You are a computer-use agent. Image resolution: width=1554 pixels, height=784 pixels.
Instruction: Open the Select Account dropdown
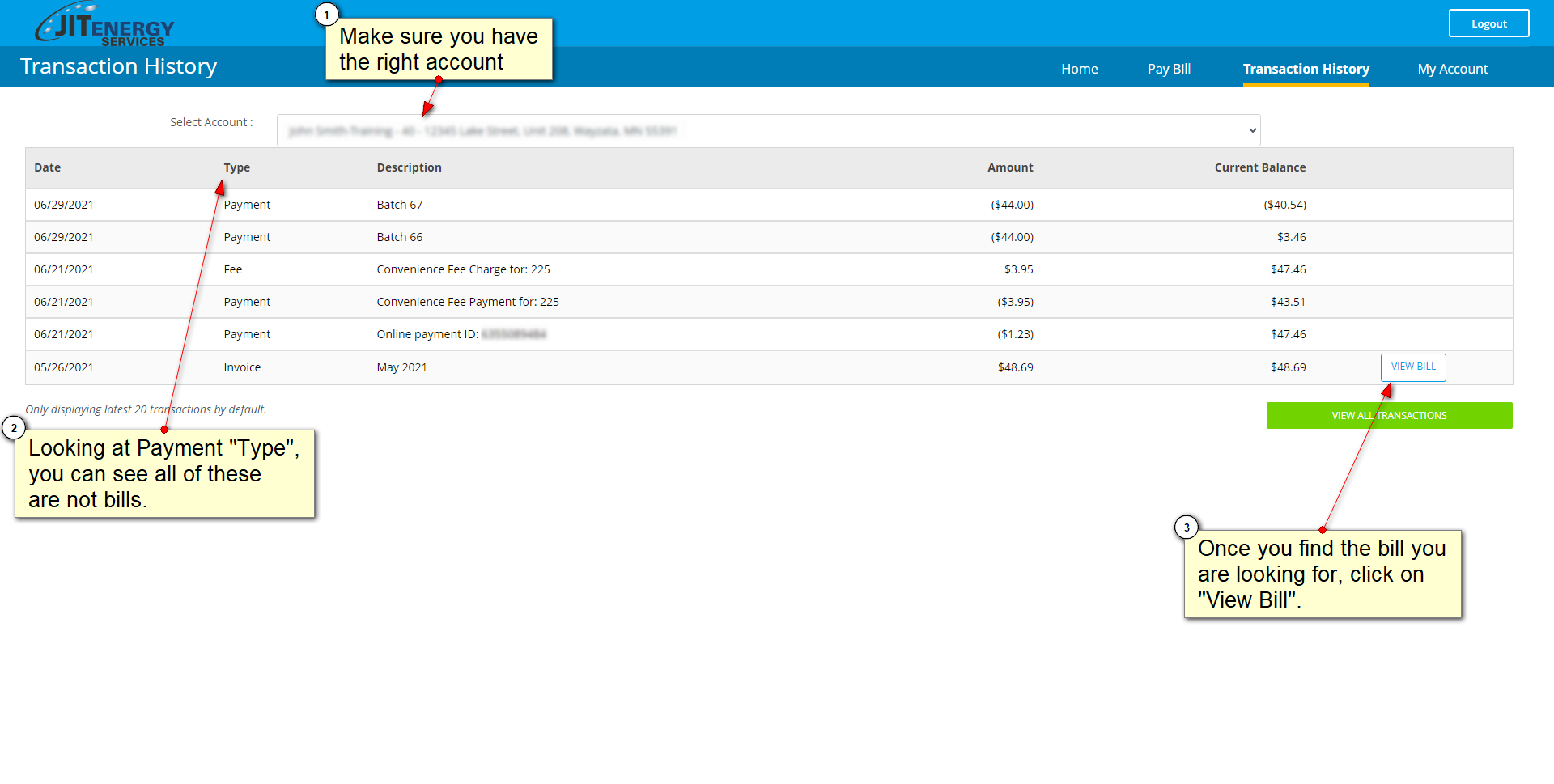[x=767, y=130]
